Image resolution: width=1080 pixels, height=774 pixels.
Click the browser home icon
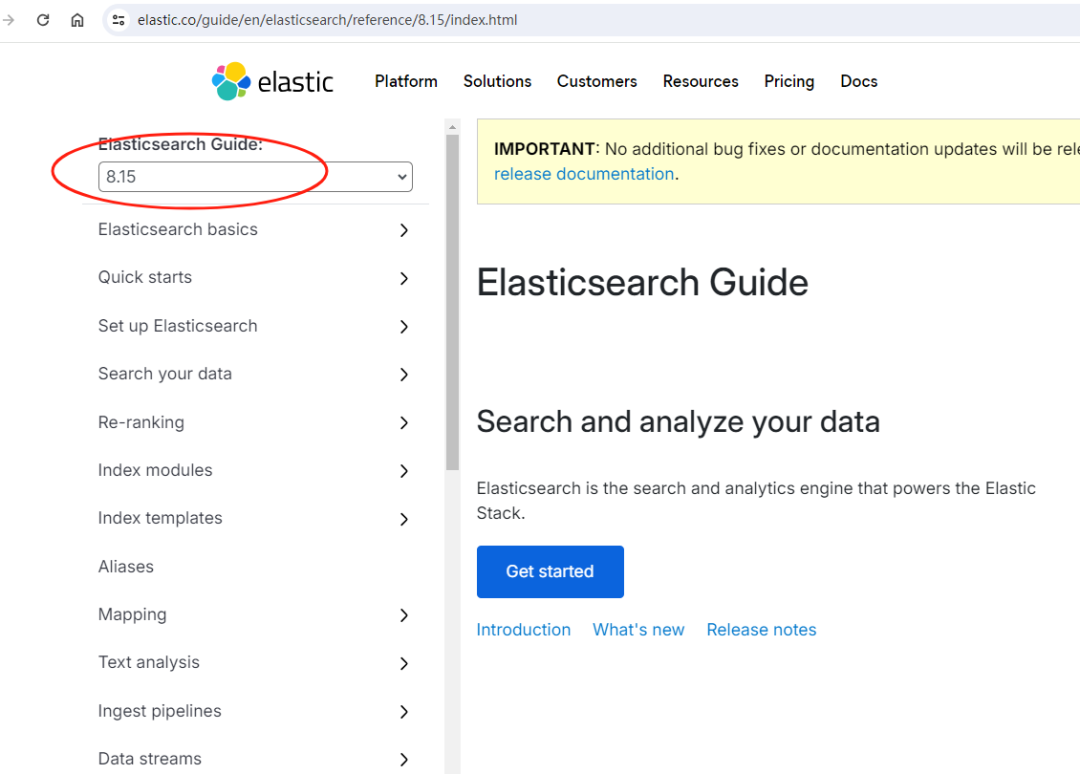(77, 20)
